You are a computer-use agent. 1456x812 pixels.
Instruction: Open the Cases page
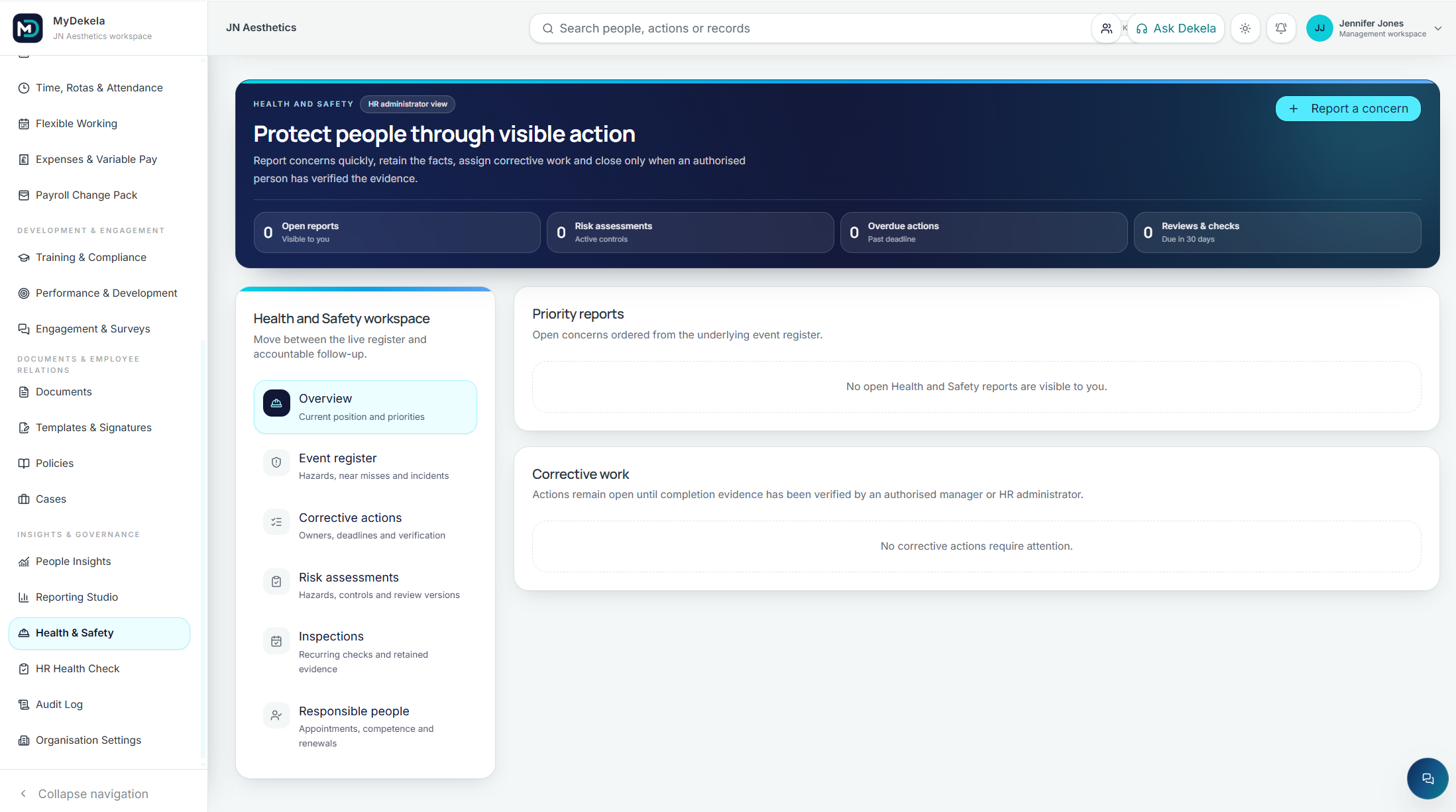[x=99, y=499]
